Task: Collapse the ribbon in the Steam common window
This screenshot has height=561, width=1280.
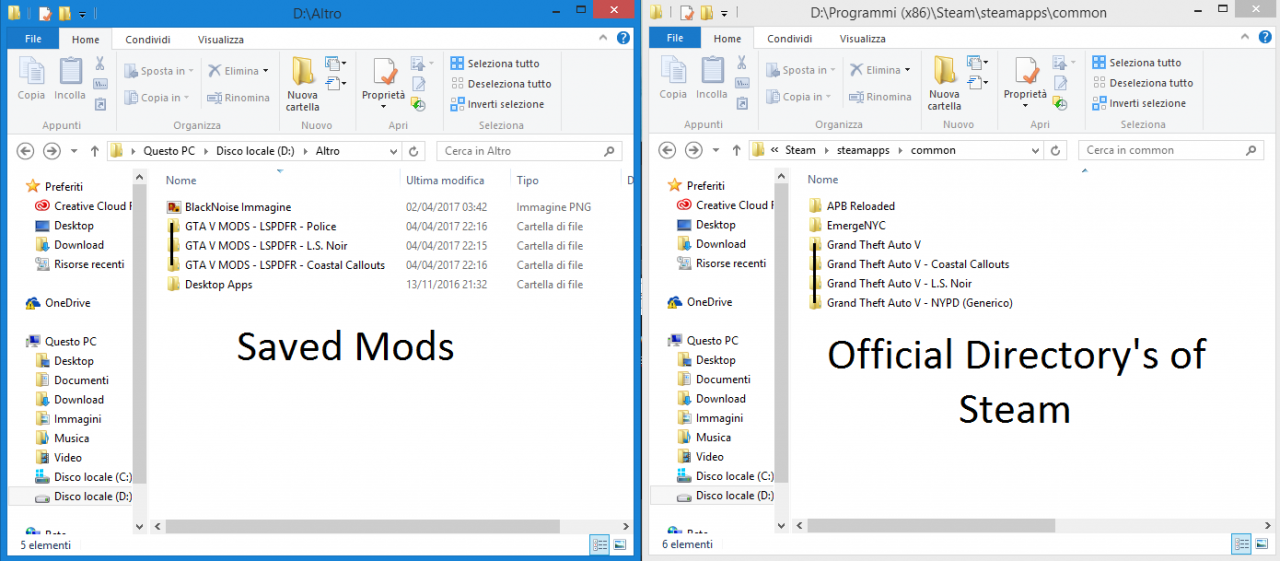Action: [x=1249, y=38]
